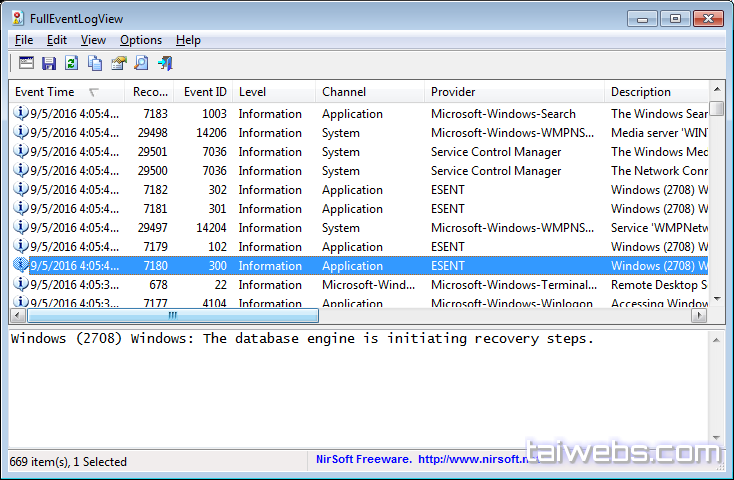The width and height of the screenshot is (734, 480).
Task: Refresh the event log list
Action: 71,63
